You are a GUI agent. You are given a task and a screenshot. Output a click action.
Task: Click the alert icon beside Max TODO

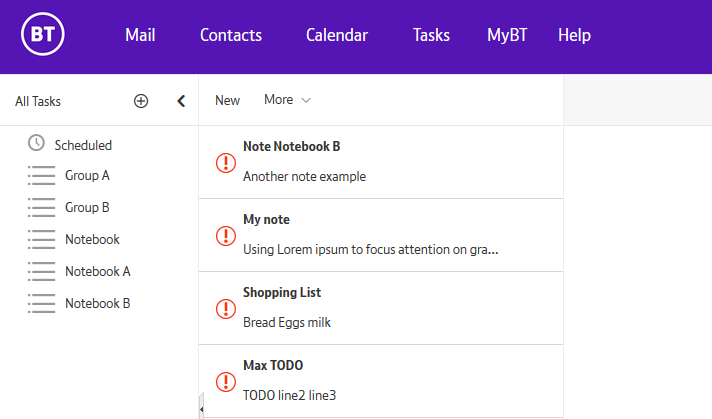226,381
